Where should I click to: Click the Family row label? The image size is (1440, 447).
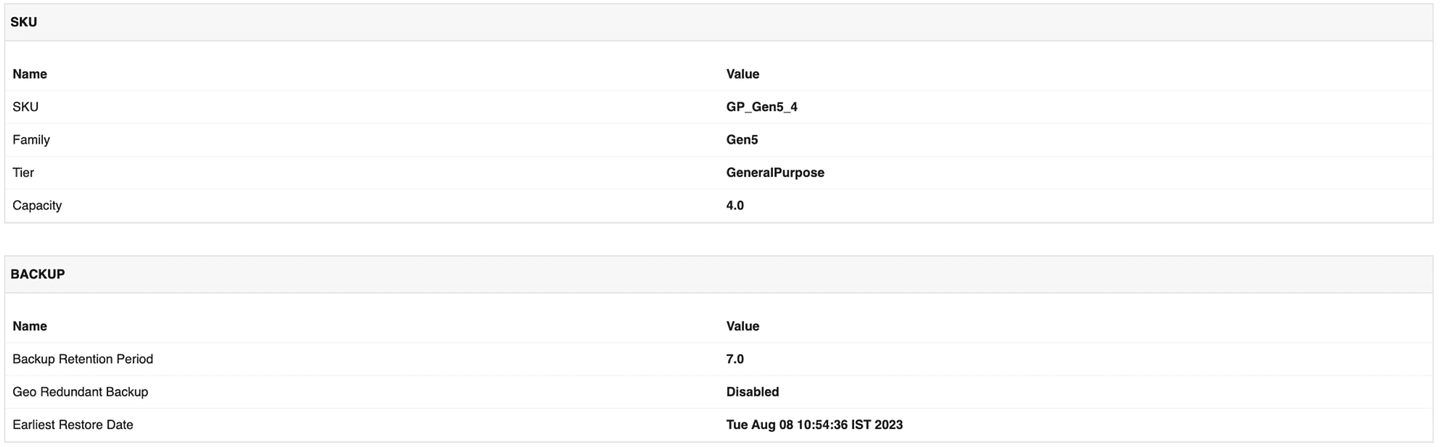pos(31,140)
